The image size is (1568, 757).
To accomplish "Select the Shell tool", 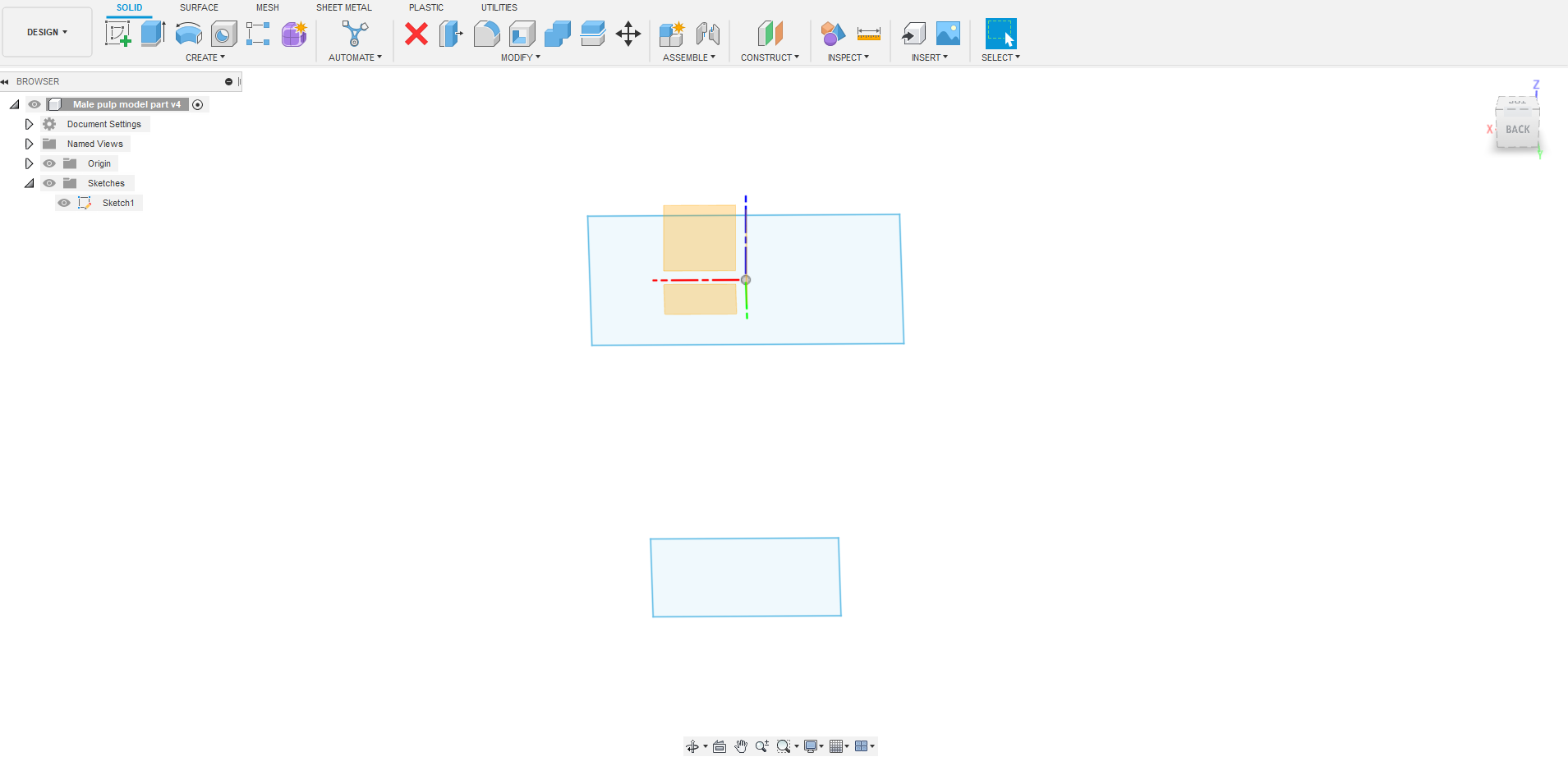I will pyautogui.click(x=522, y=34).
